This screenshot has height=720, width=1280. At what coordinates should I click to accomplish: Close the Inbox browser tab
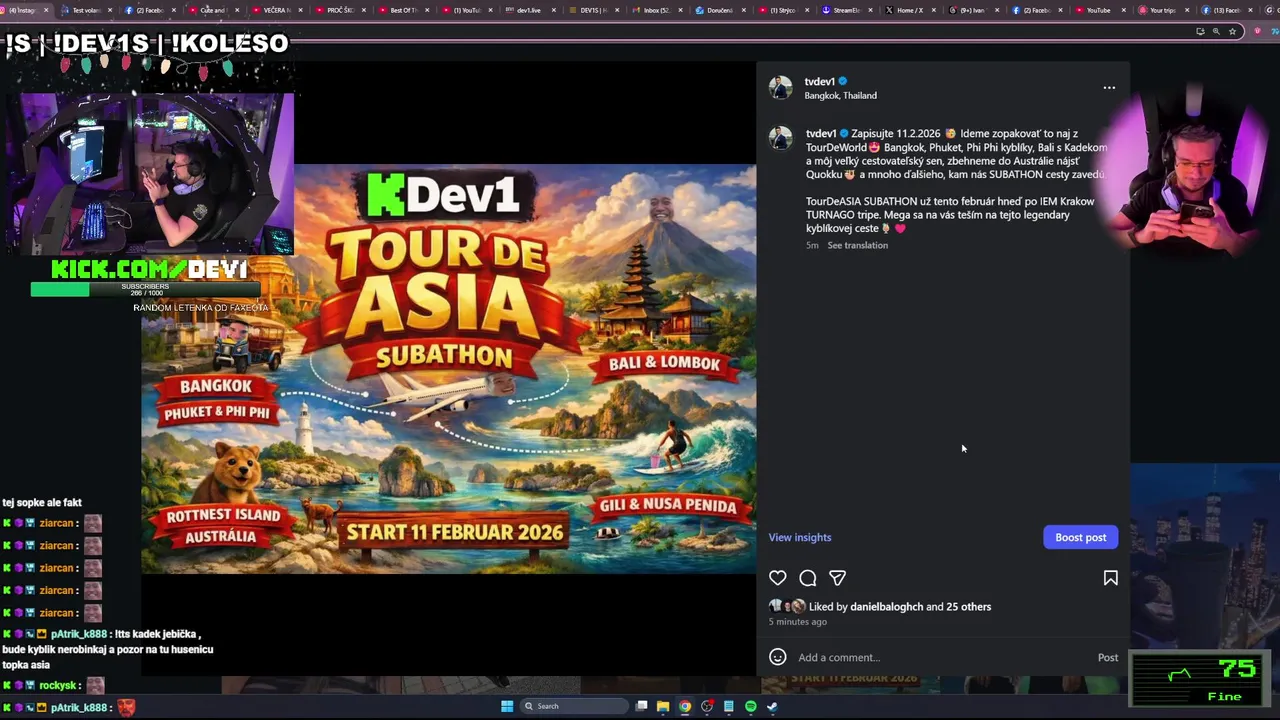tap(681, 10)
